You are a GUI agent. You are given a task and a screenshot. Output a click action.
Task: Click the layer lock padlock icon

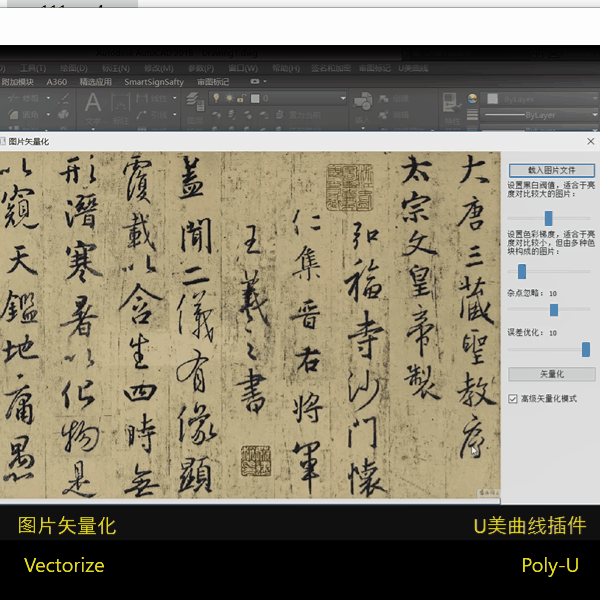click(x=241, y=99)
